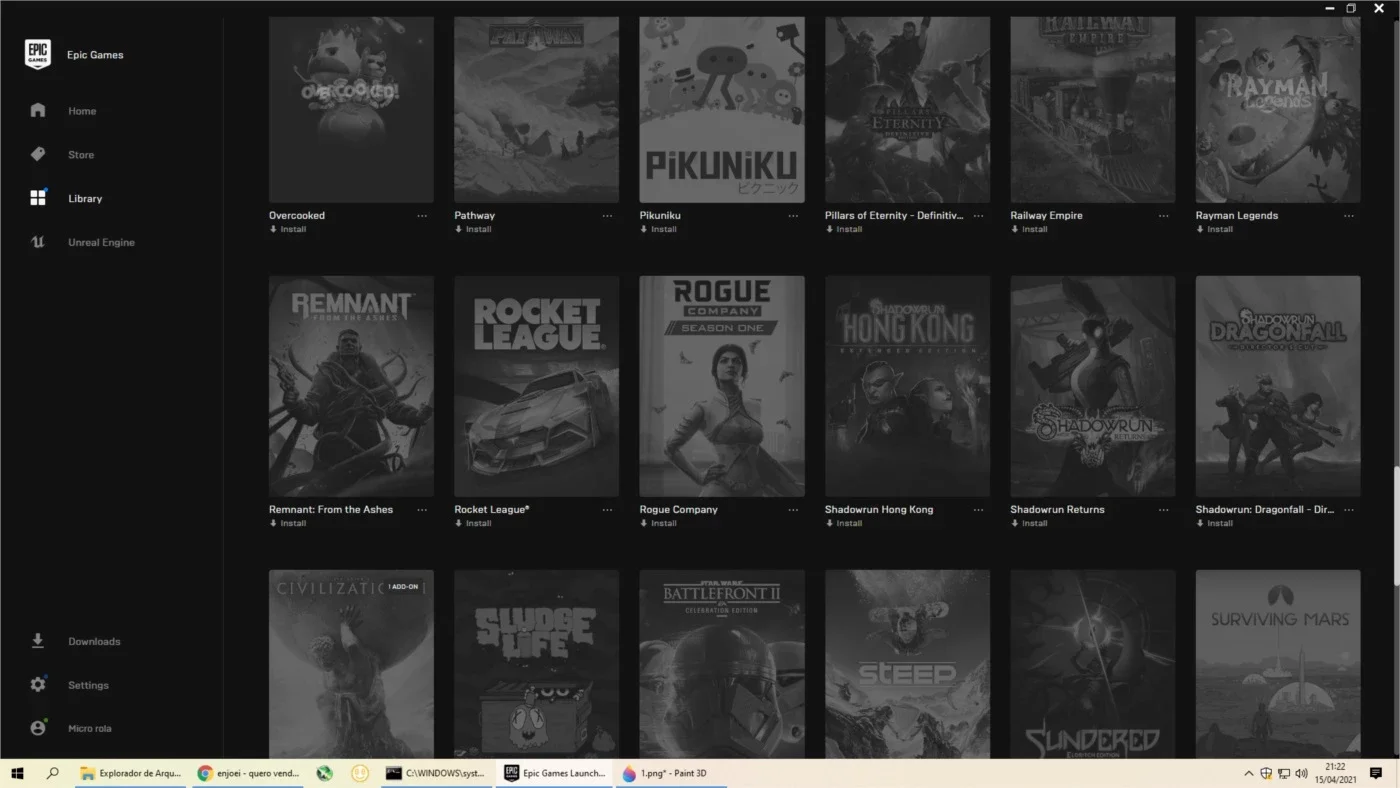This screenshot has height=788, width=1400.
Task: Open the Micro rola account entry
Action: tap(90, 729)
